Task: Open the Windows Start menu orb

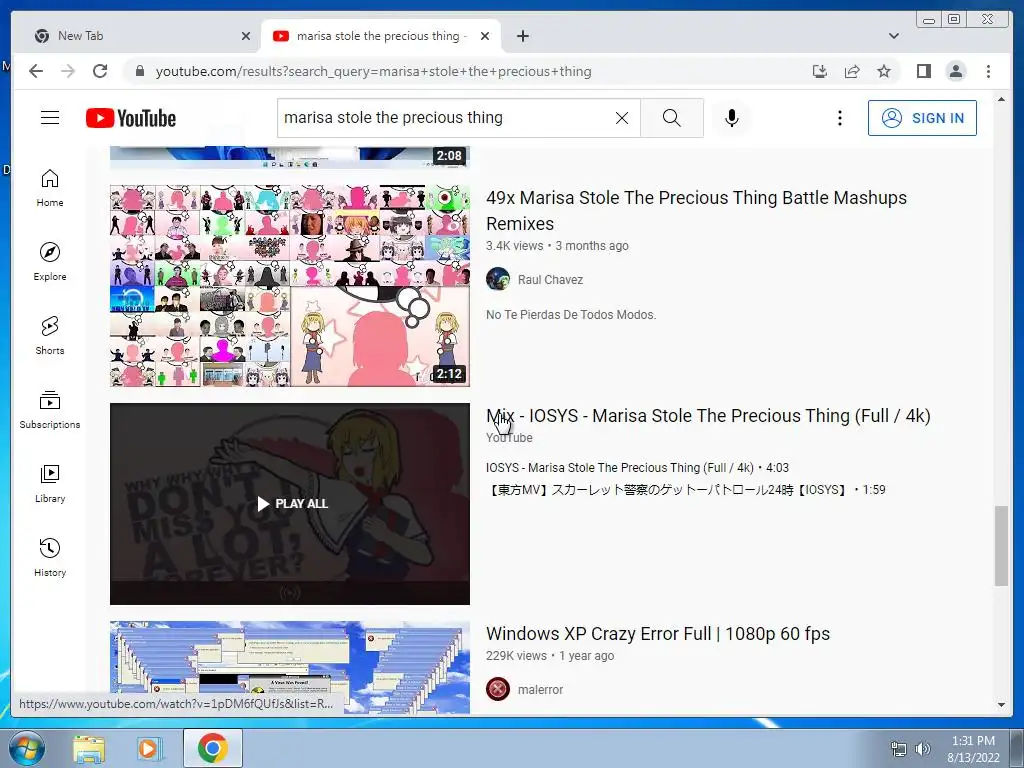Action: pyautogui.click(x=25, y=748)
